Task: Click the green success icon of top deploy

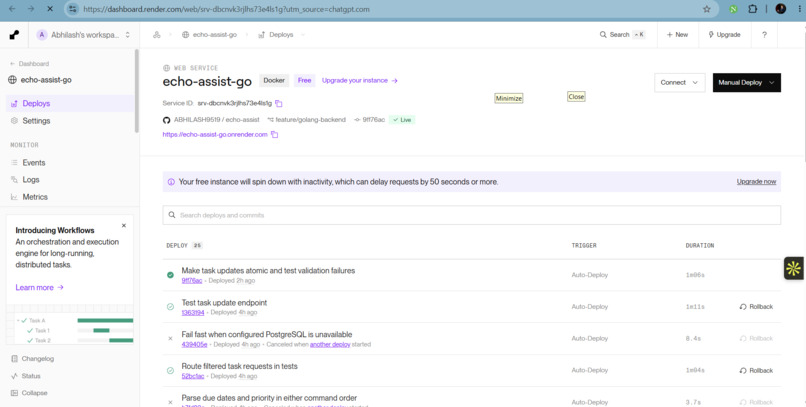Action: [170, 275]
